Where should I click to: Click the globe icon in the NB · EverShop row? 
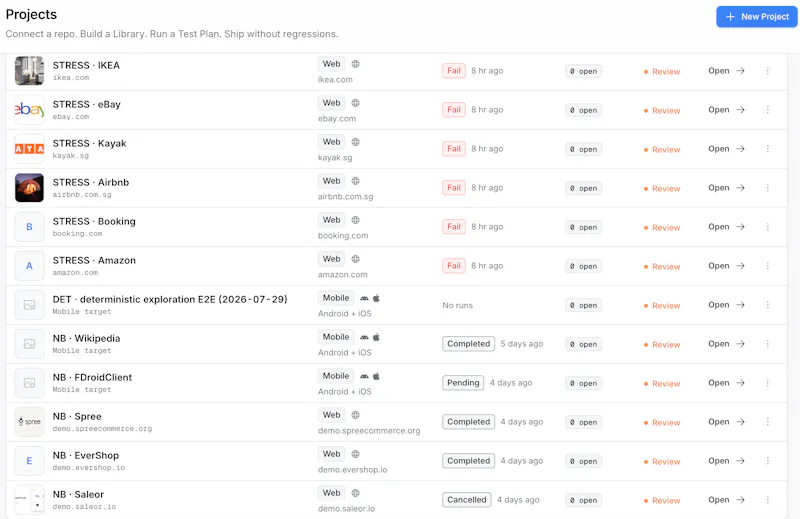pyautogui.click(x=356, y=454)
